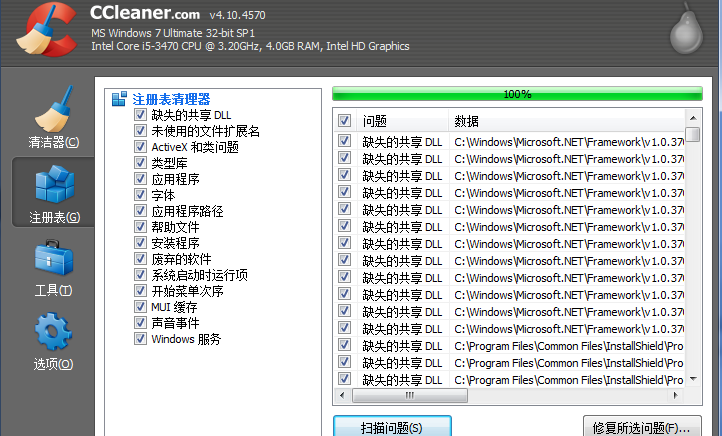Screen dimensions: 722x436
Task: Click MS Windows 7 Ultimate system info text
Action: [x=173, y=33]
